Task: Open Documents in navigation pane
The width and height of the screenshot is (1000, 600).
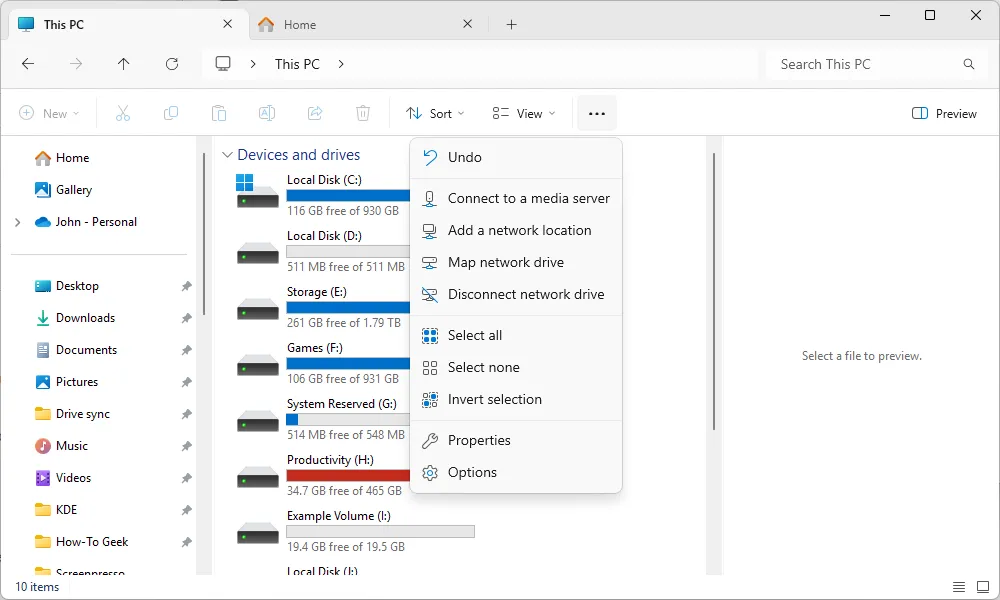Action: [76, 350]
